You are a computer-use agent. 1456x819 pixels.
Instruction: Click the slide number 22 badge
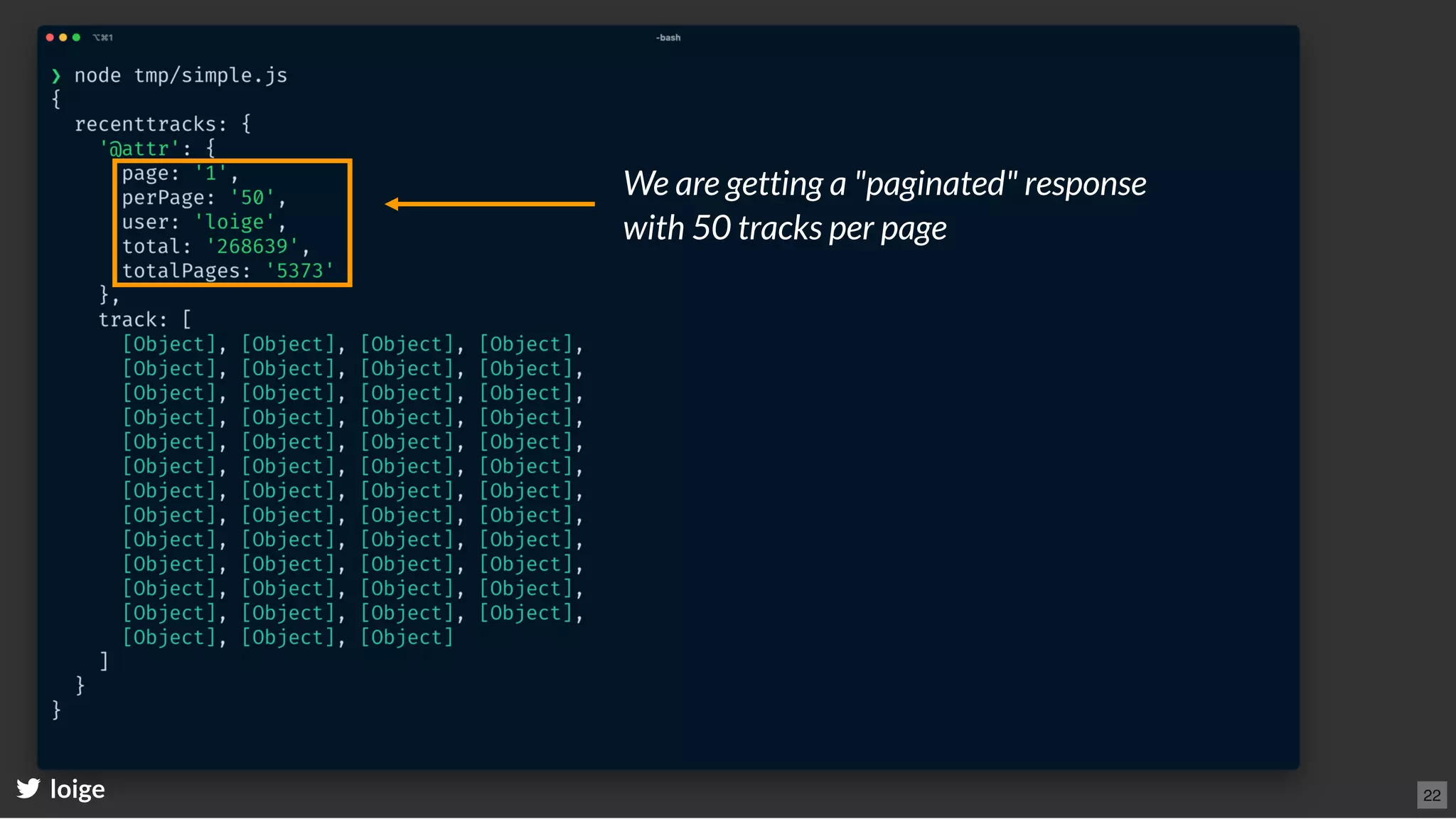(1431, 795)
